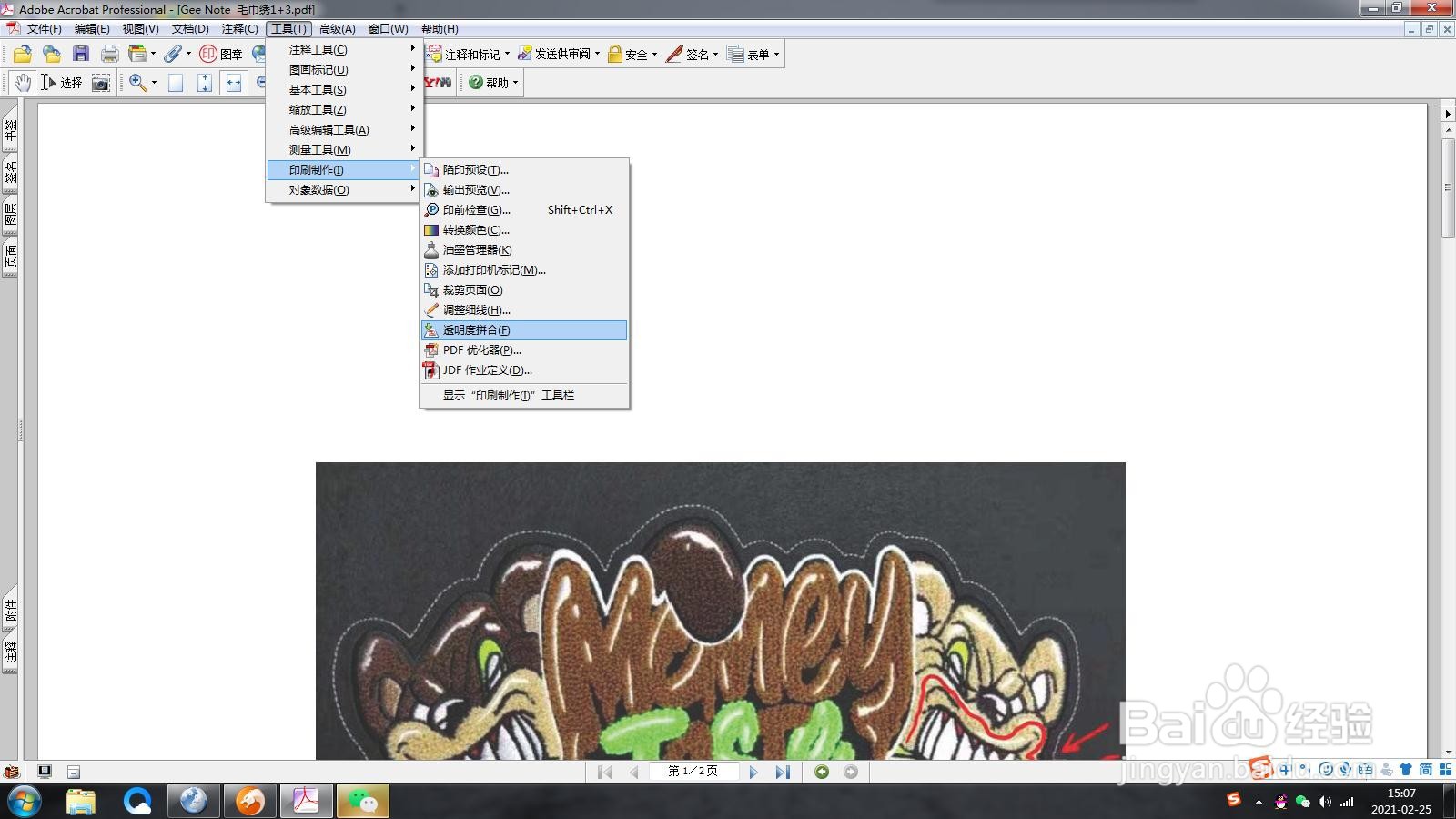Screen dimensions: 1456x819
Task: Expand the Zoom tool dropdown arrow
Action: 154,83
